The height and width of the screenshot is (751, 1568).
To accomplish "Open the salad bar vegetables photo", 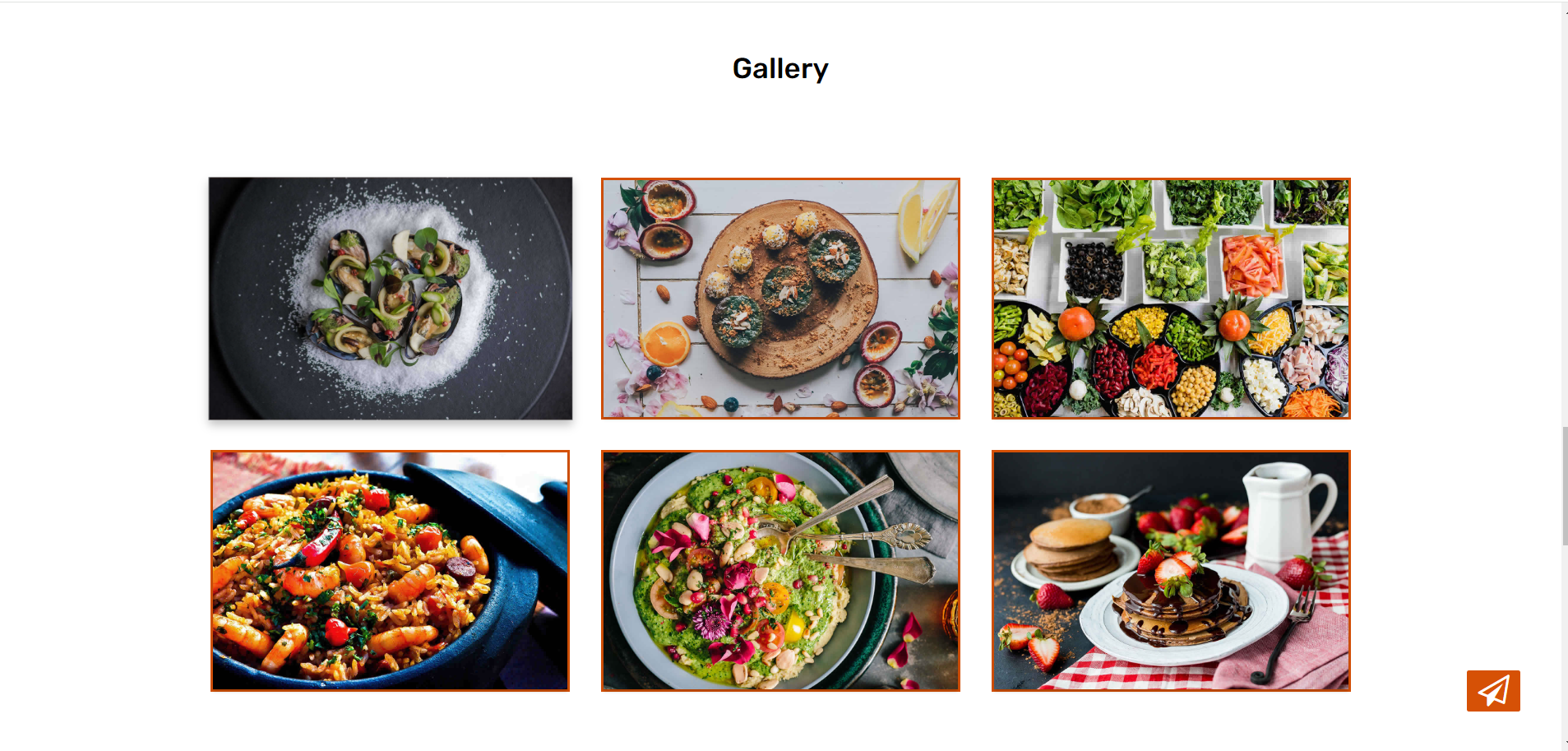I will click(x=1171, y=299).
